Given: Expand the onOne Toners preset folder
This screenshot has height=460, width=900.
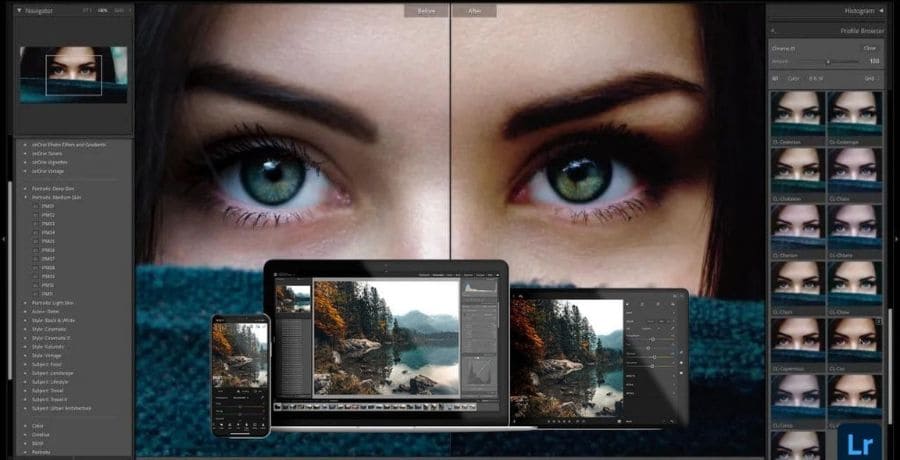Looking at the screenshot, I should pos(25,153).
